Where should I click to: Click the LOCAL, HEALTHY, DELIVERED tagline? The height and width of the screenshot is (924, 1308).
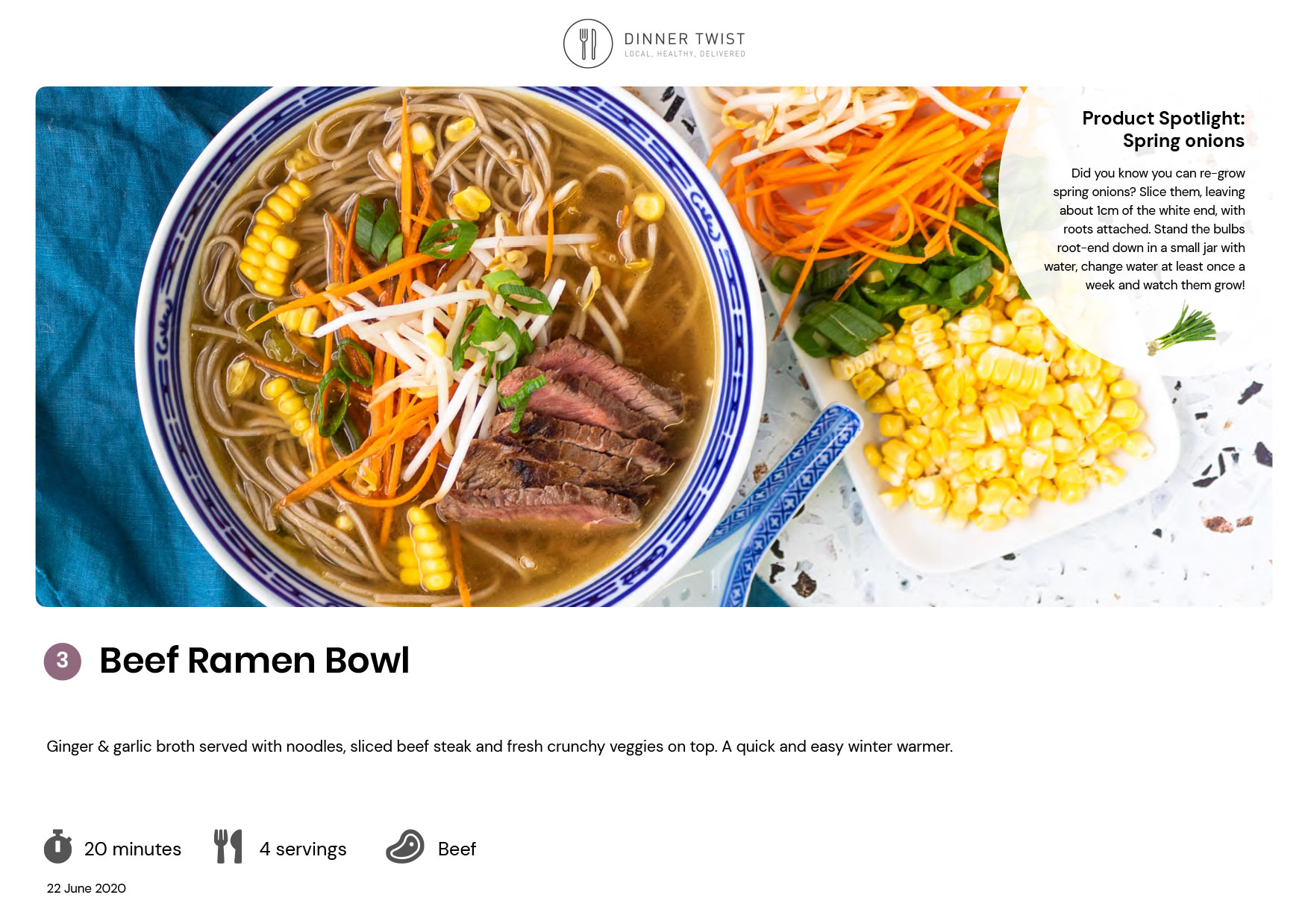(685, 54)
